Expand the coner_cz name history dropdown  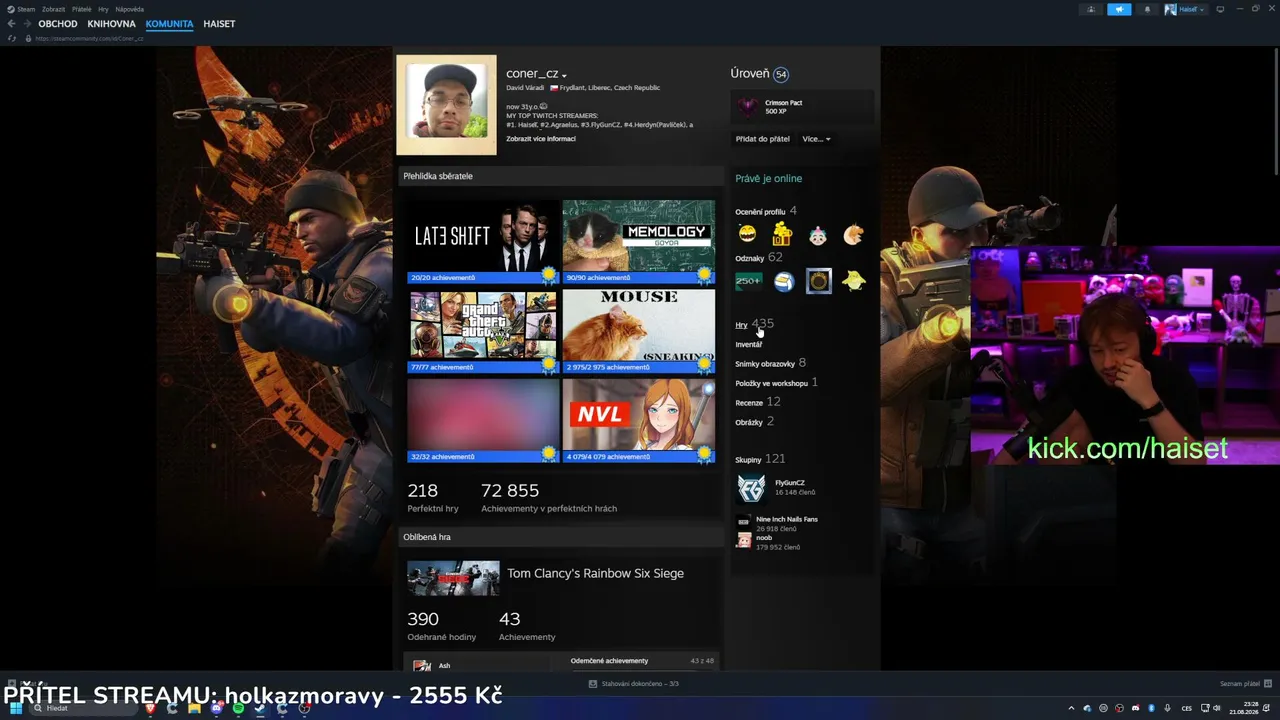564,76
